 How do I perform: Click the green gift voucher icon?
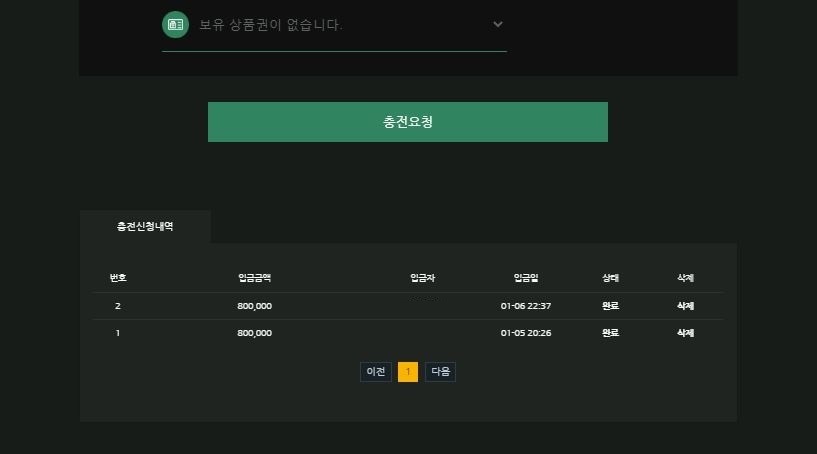tap(175, 24)
